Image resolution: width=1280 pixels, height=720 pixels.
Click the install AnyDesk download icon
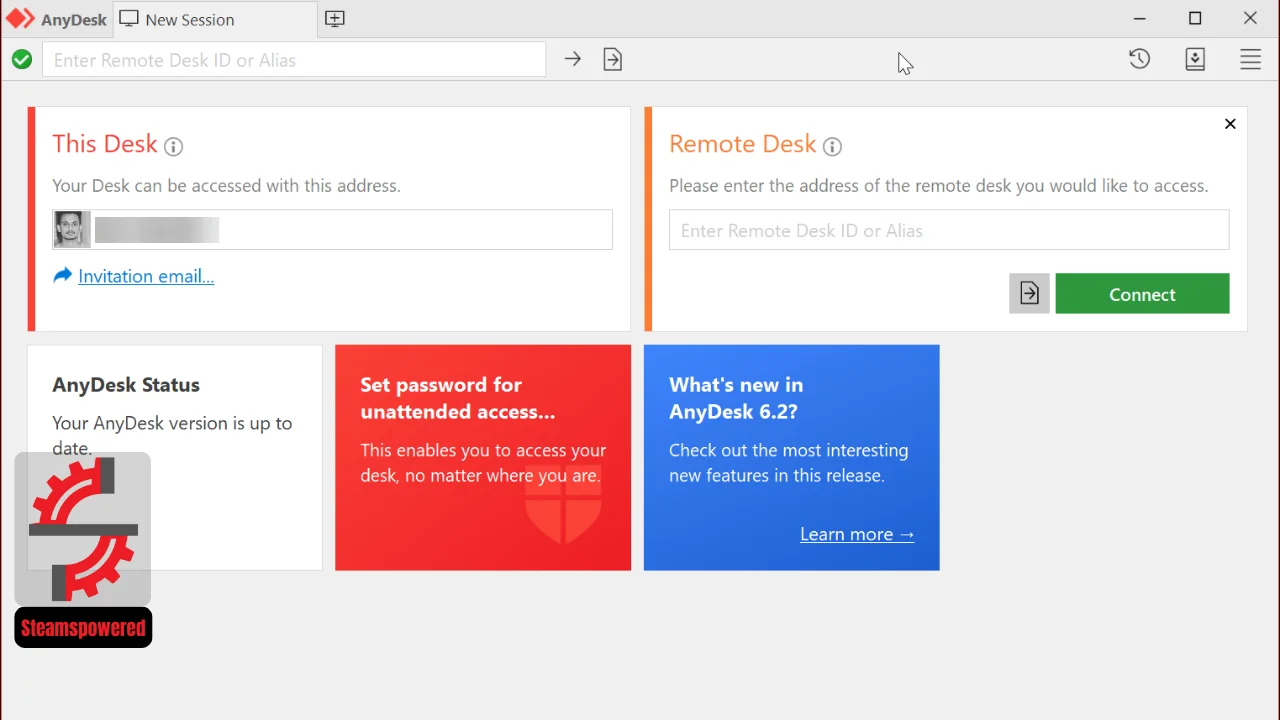[1195, 60]
